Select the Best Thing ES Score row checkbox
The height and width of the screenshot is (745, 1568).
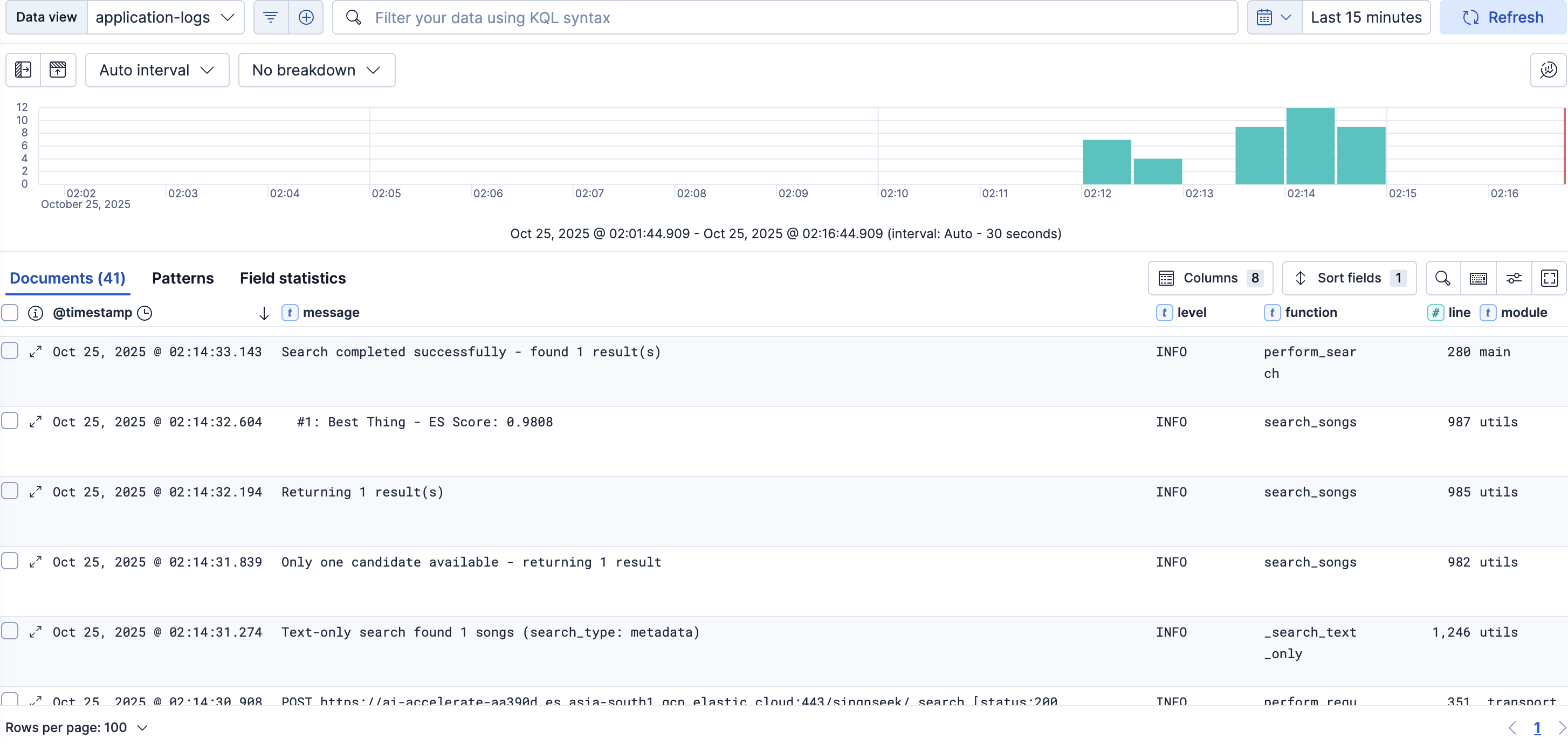[x=10, y=421]
